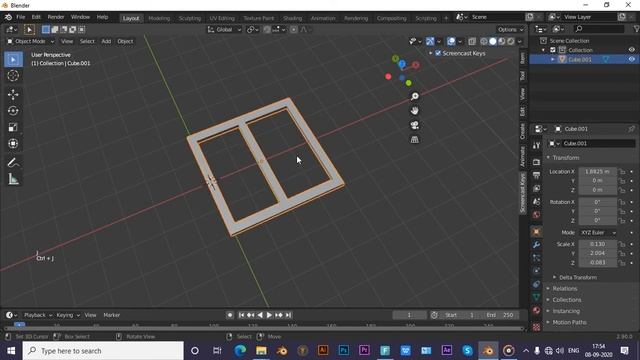Select the Scale tool
Viewport: 640px width, 360px height.
(x=13, y=127)
